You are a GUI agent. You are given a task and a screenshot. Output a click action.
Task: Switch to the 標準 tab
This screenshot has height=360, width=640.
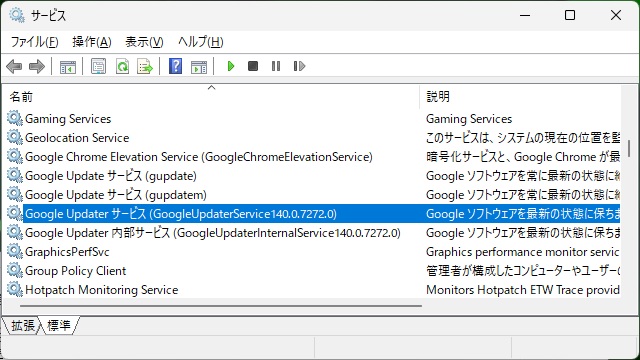coord(59,325)
